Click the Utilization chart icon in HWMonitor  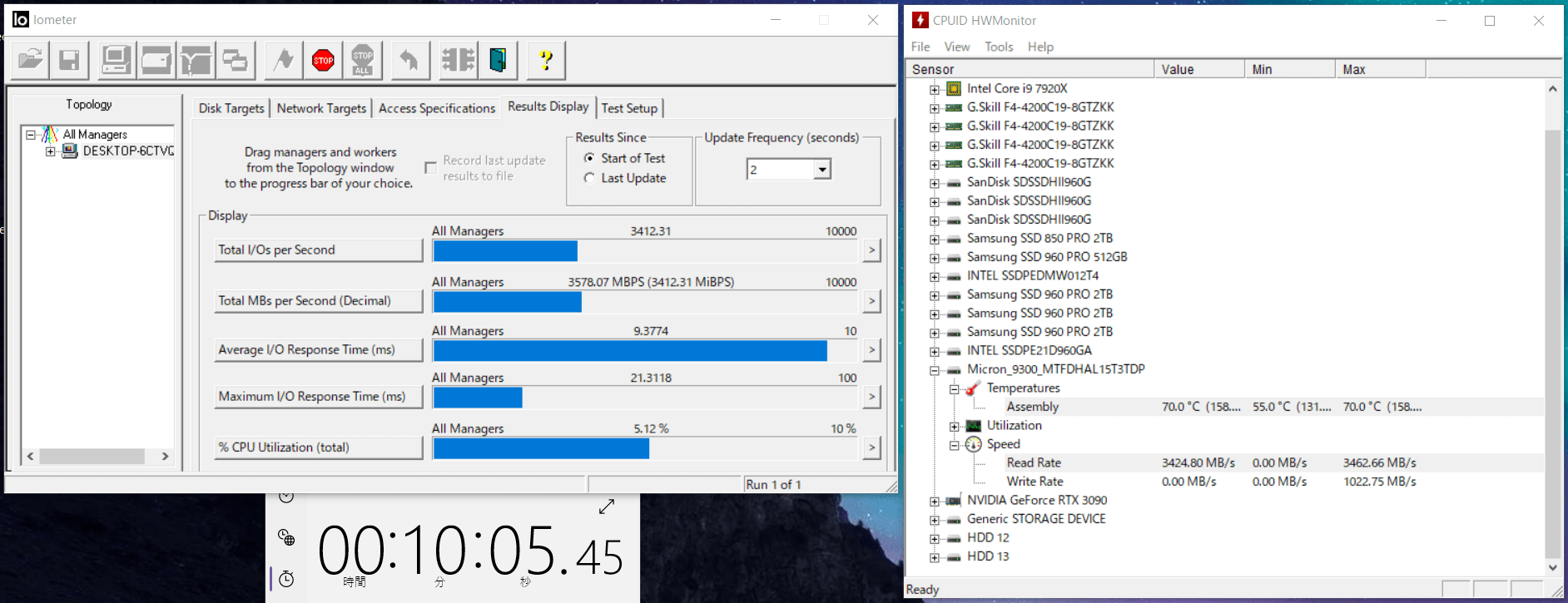pyautogui.click(x=973, y=426)
